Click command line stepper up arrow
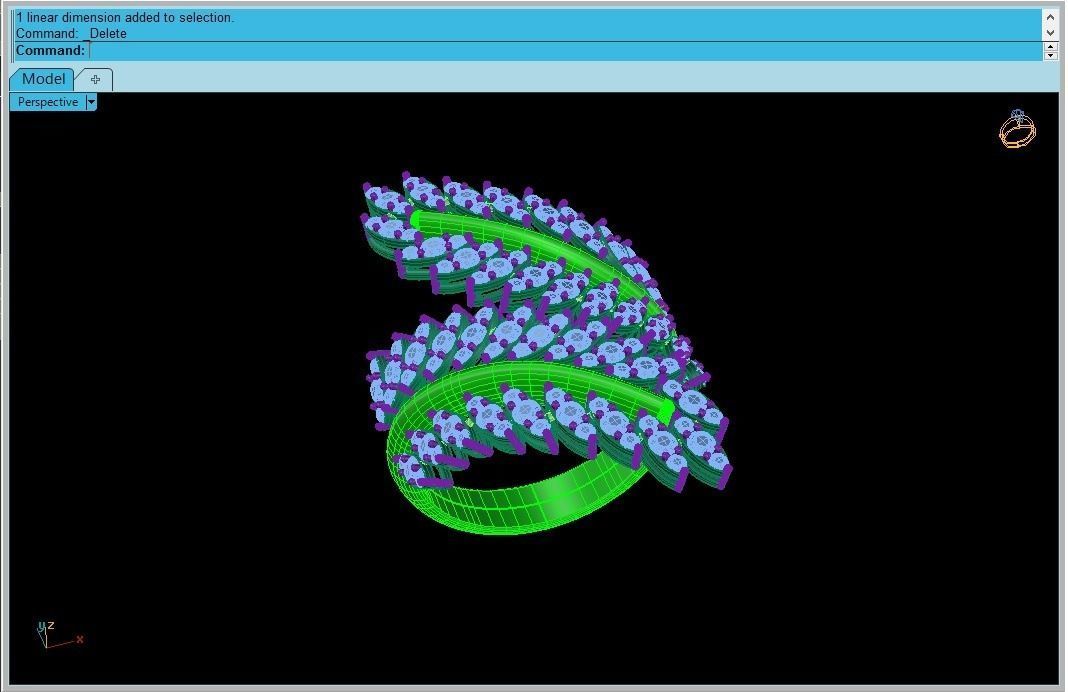1068x692 pixels. (x=1050, y=46)
